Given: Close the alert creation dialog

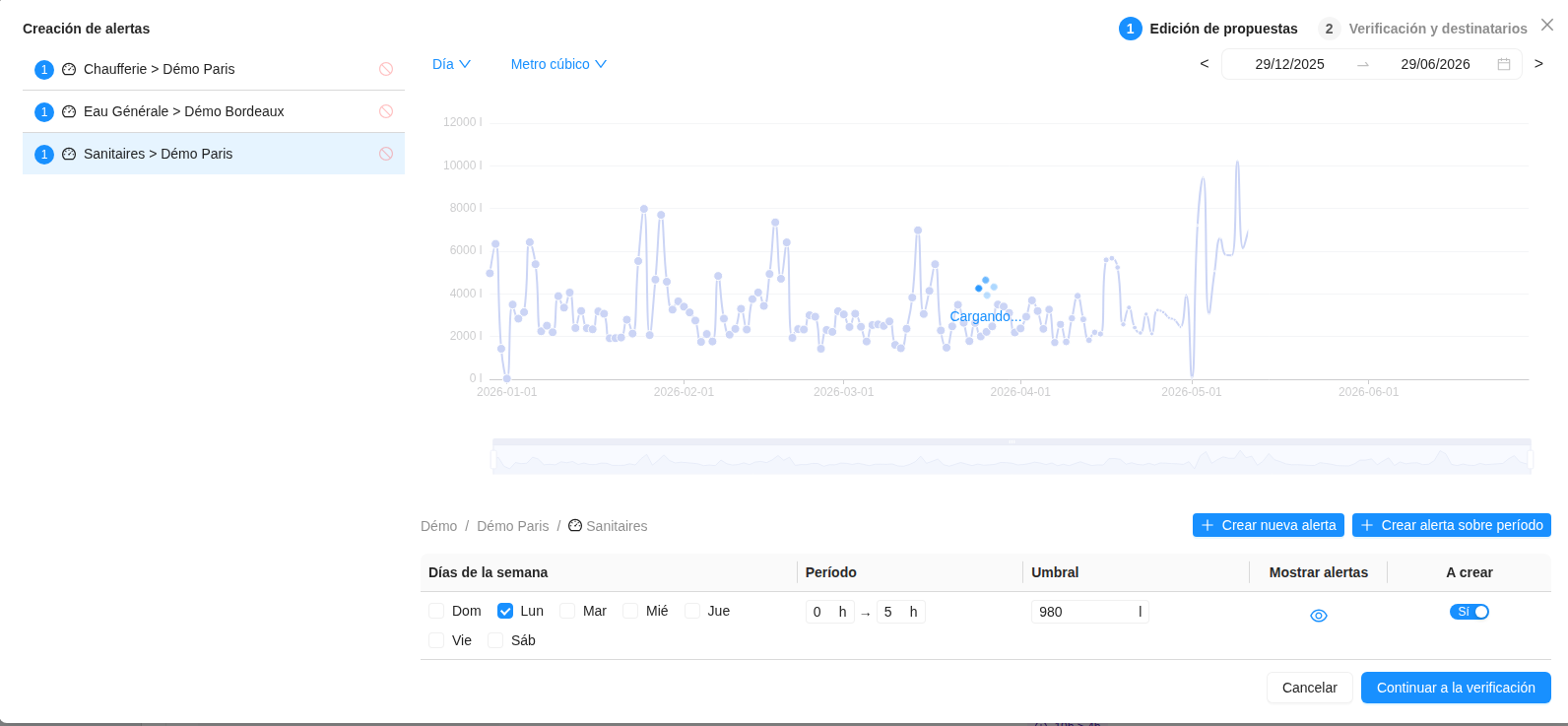Looking at the screenshot, I should [1547, 25].
